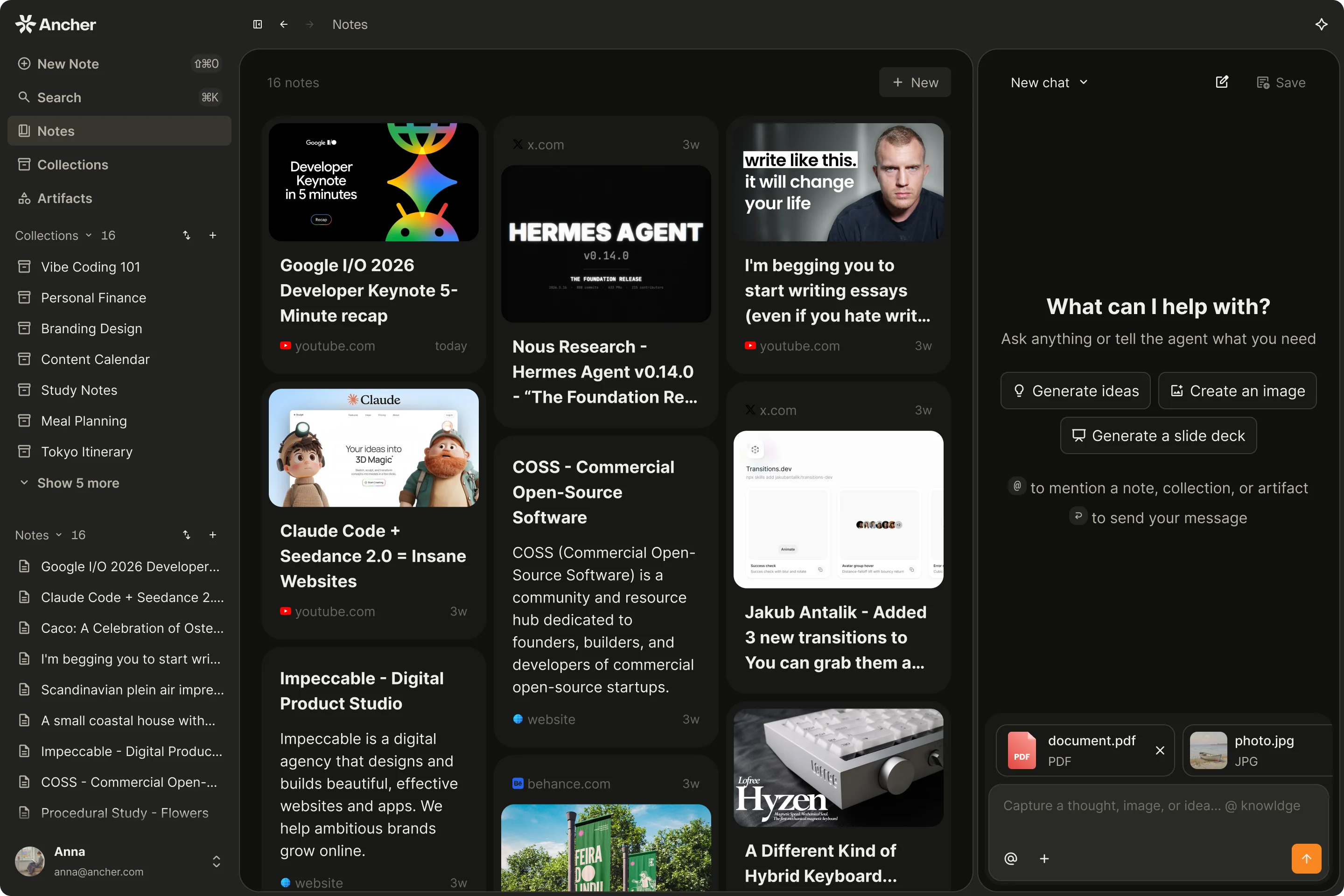Open the document.pdf attachment chip
Viewport: 1344px width, 896px height.
point(1085,751)
